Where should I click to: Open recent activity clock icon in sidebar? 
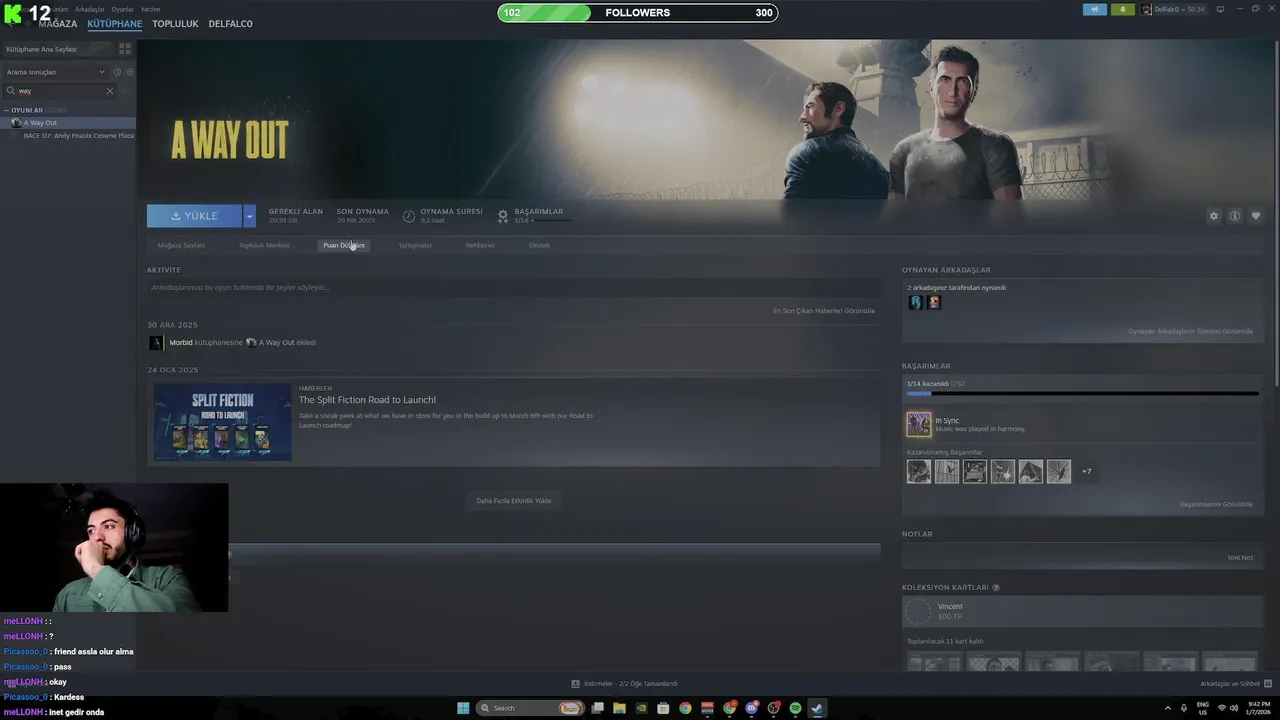(117, 72)
